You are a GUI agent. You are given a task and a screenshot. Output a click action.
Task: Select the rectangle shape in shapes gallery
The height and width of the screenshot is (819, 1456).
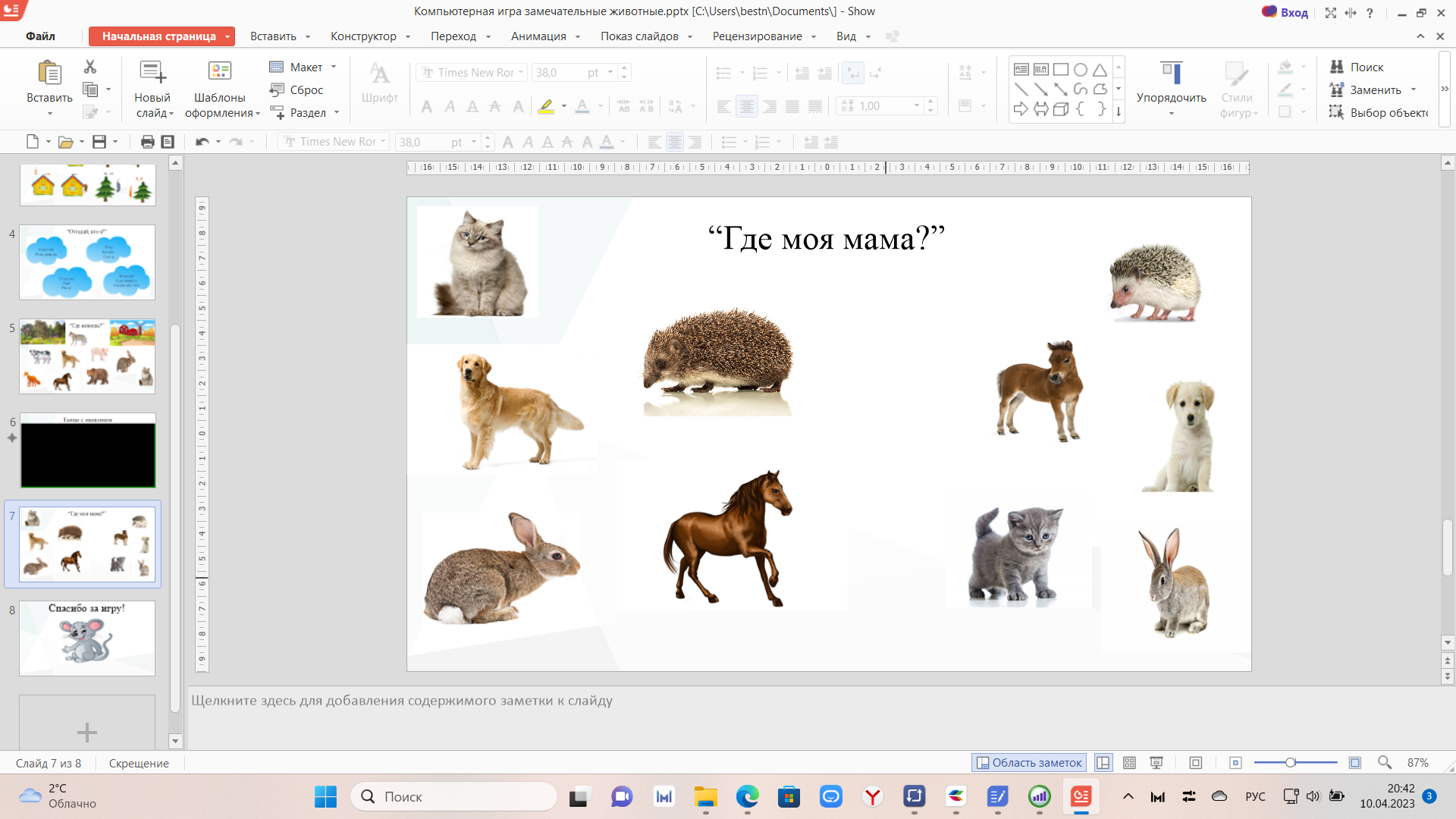pyautogui.click(x=1060, y=70)
